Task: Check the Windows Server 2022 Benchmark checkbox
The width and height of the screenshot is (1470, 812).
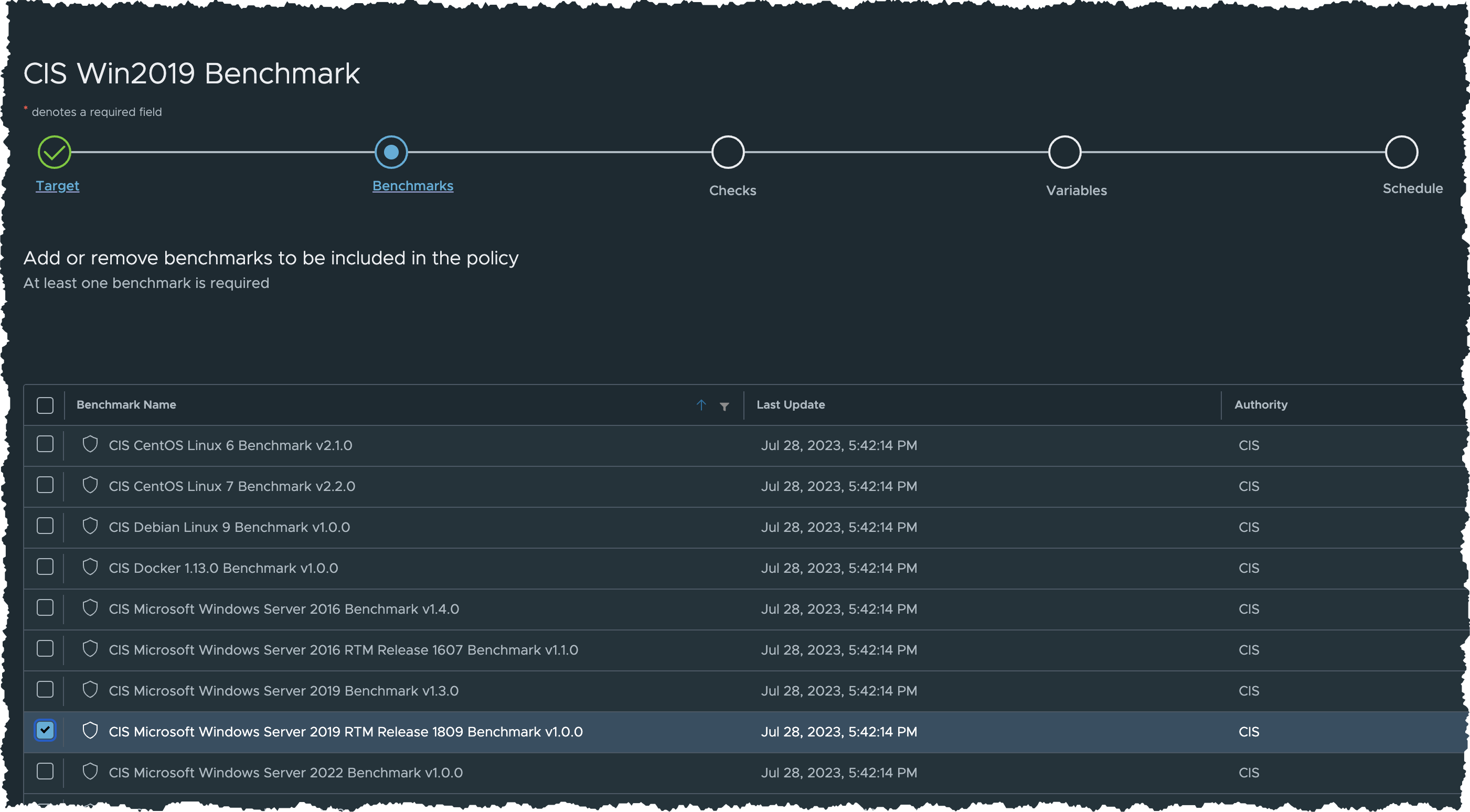Action: coord(45,772)
